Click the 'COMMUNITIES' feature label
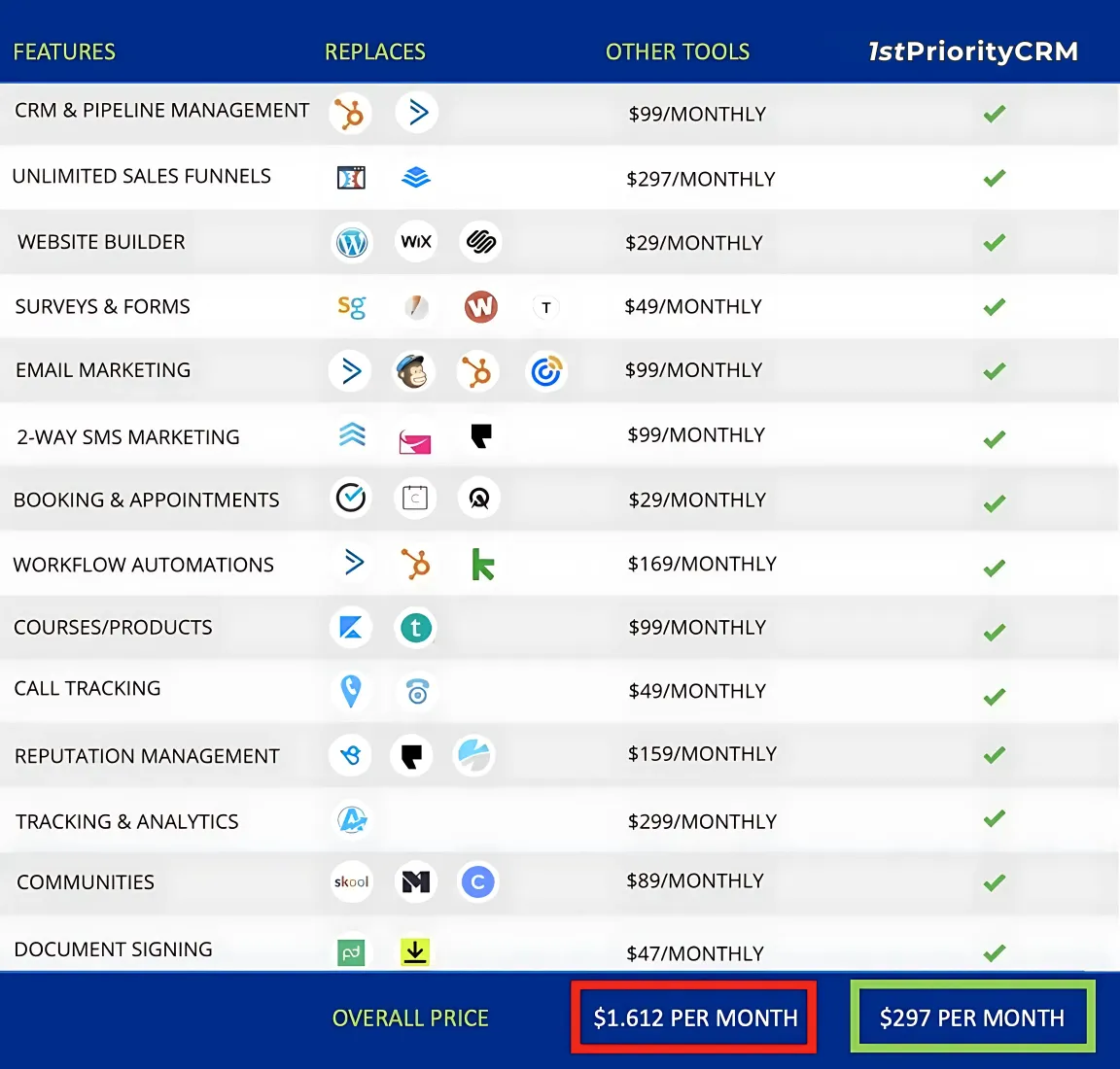The image size is (1120, 1069). tap(86, 882)
